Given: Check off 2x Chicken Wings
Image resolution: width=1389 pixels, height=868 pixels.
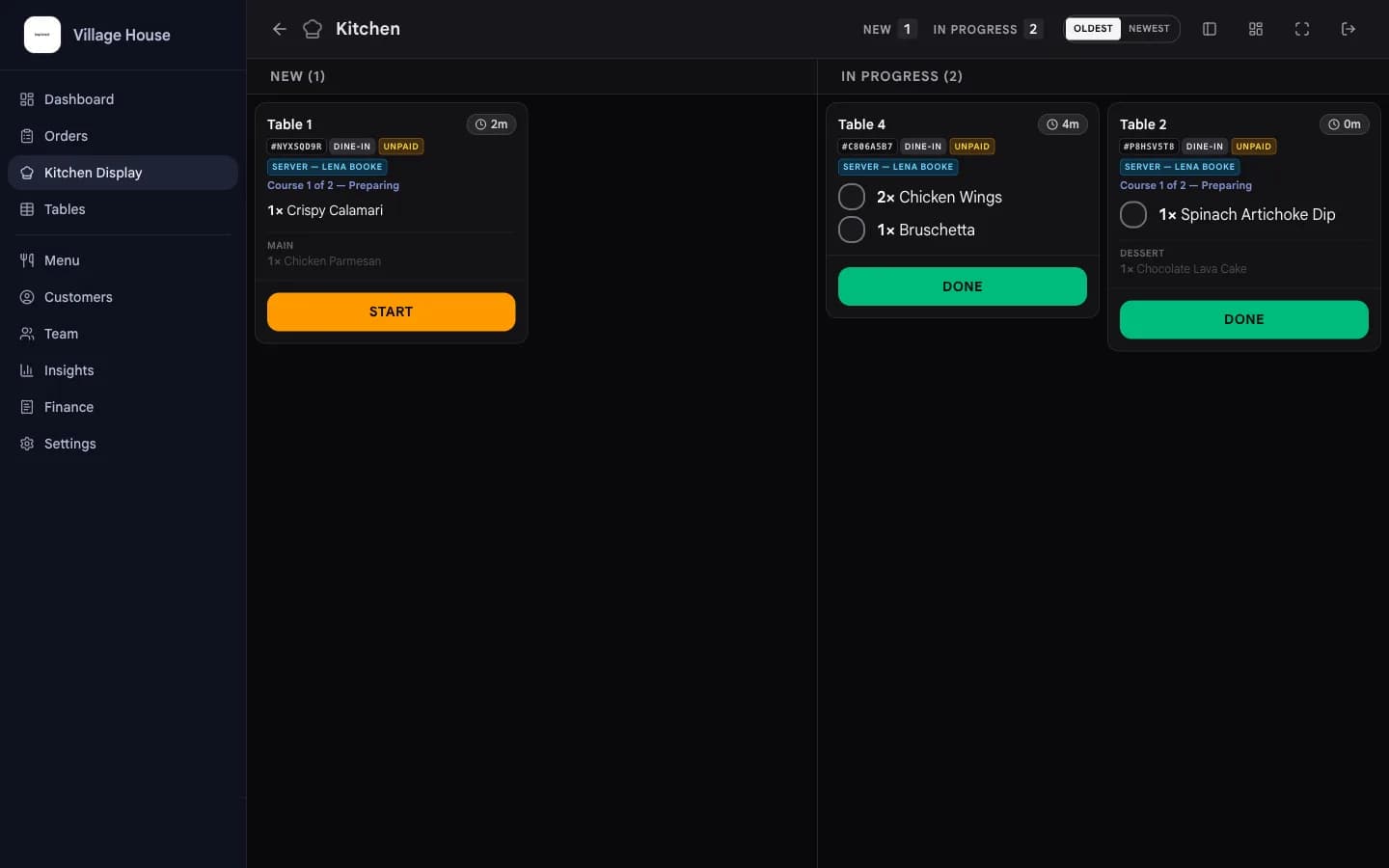Looking at the screenshot, I should click(852, 197).
